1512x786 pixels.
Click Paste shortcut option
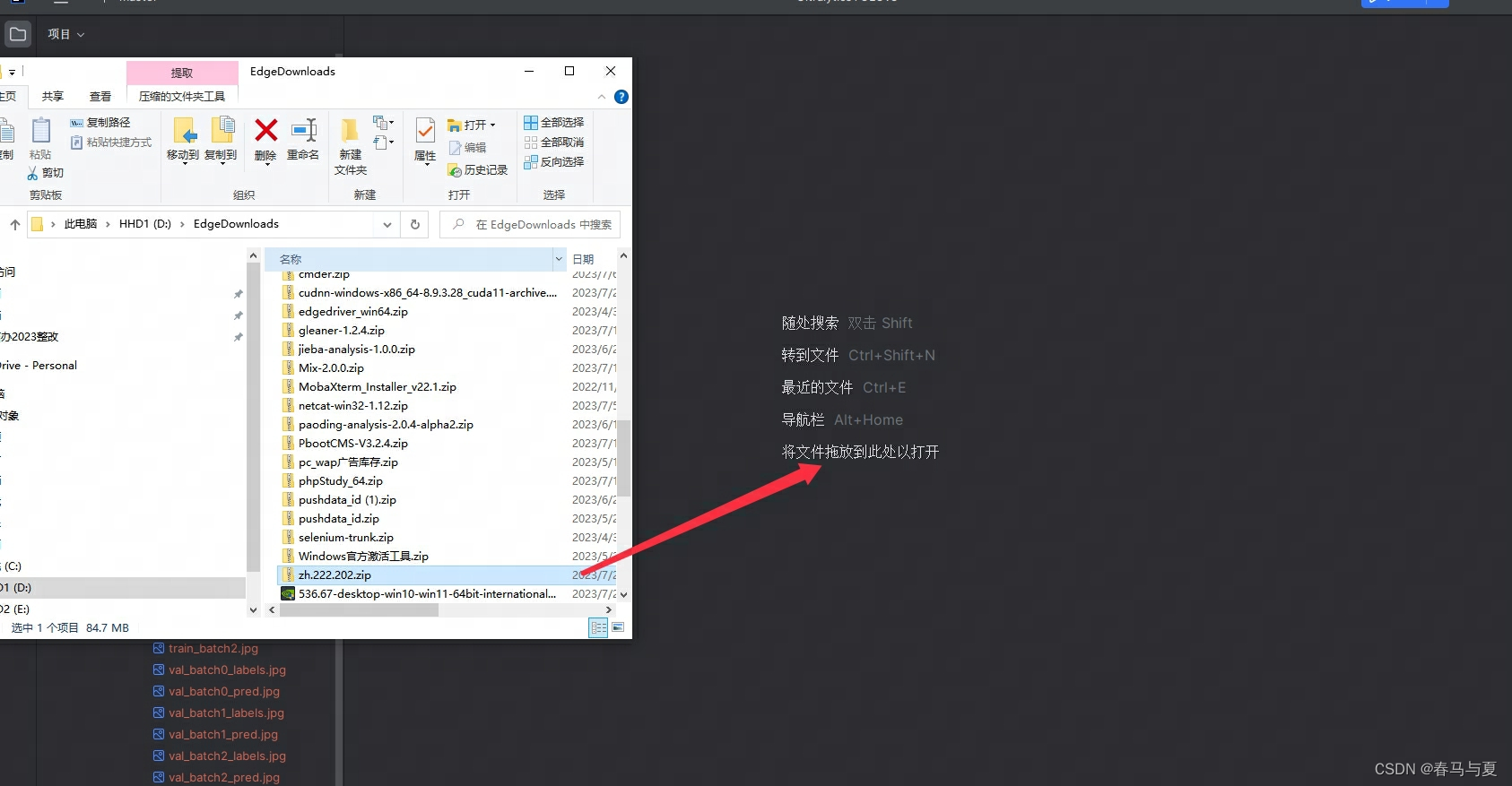[x=111, y=143]
